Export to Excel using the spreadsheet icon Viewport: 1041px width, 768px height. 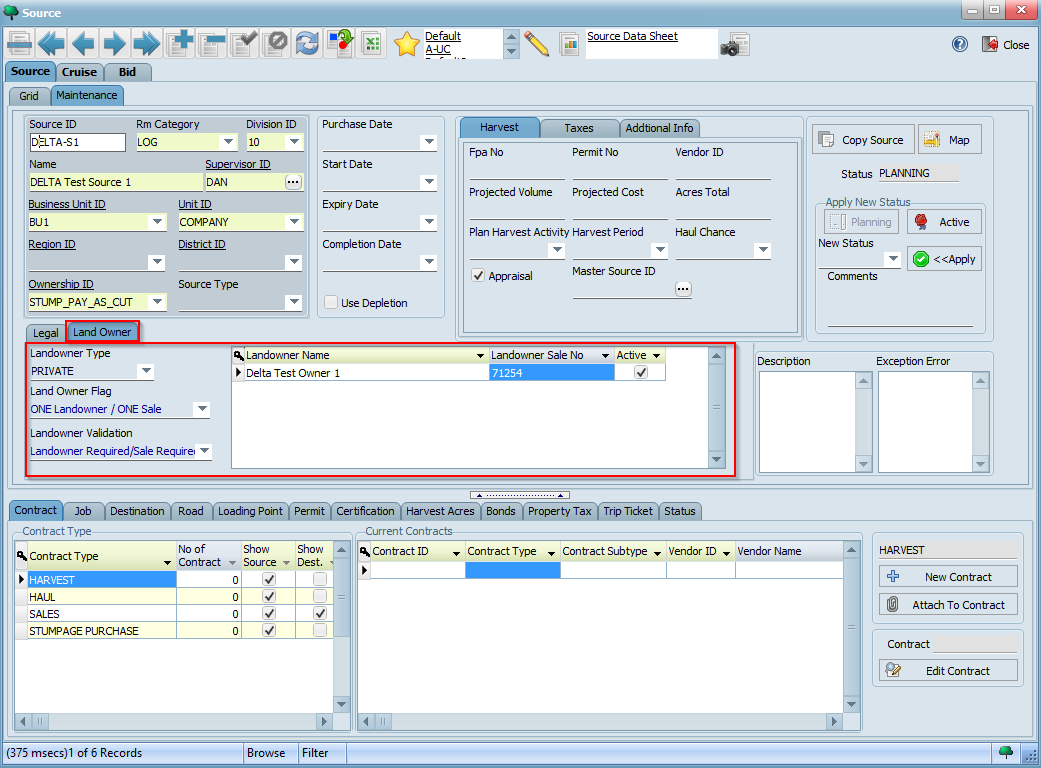(372, 44)
